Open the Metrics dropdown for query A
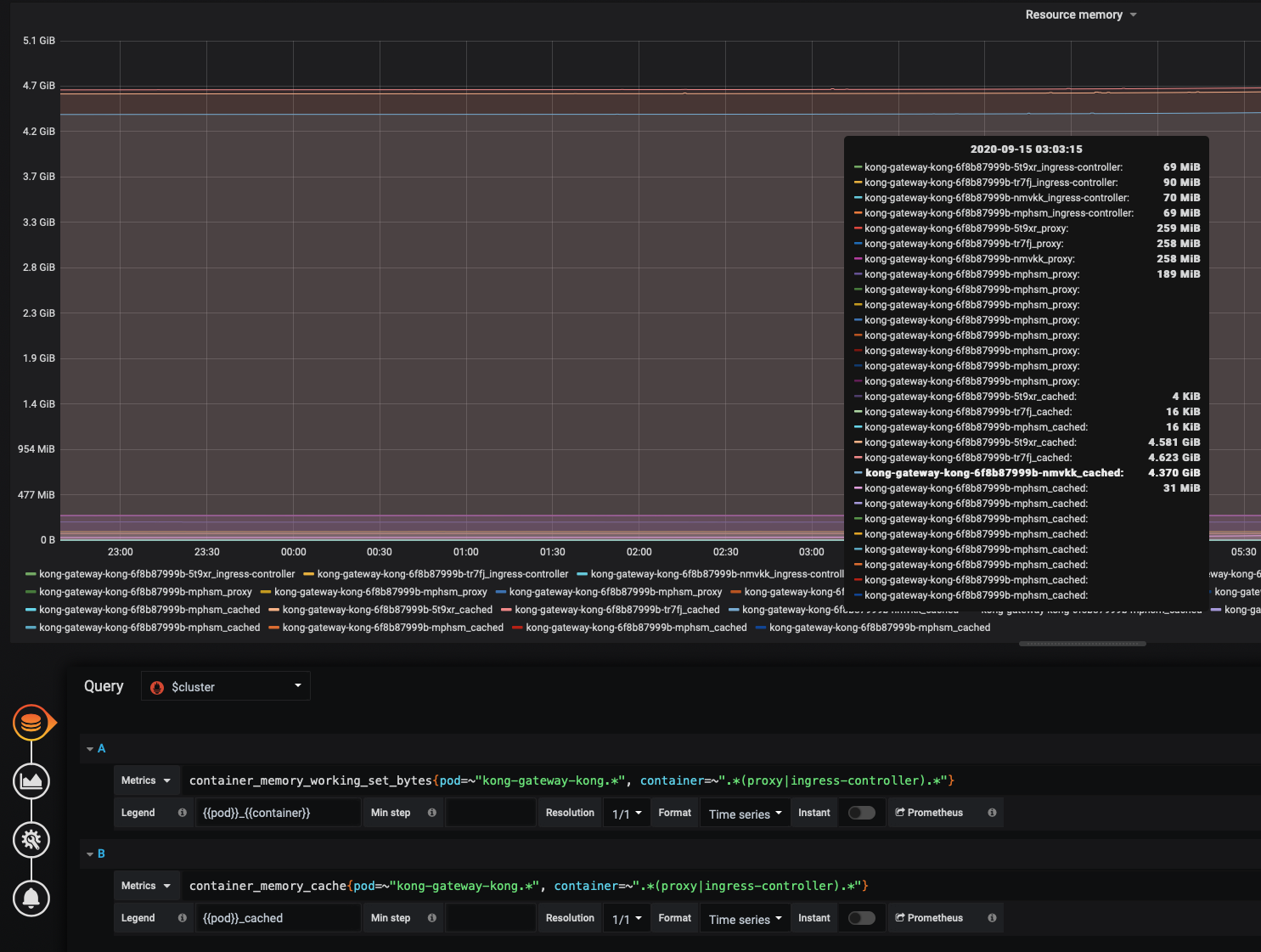The image size is (1261, 952). coord(146,780)
